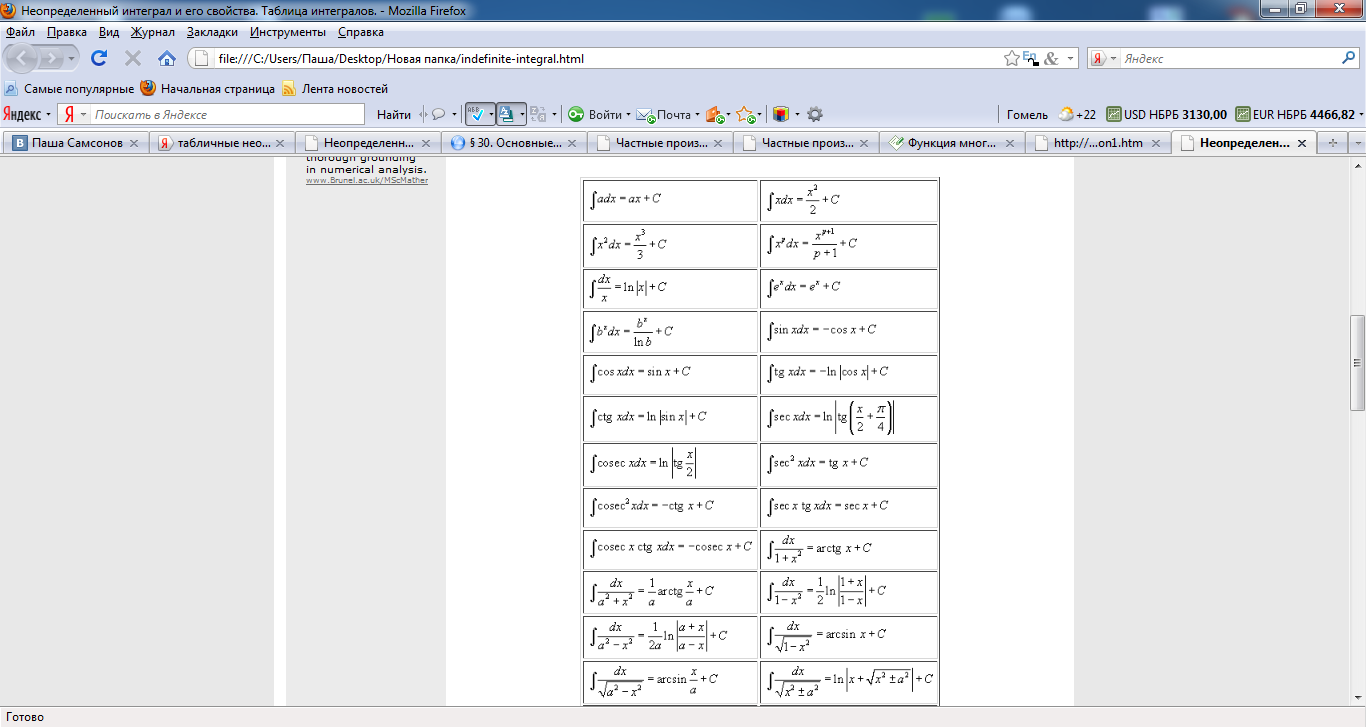The height and width of the screenshot is (728, 1366).
Task: Open the Инструменты menu
Action: [x=288, y=32]
